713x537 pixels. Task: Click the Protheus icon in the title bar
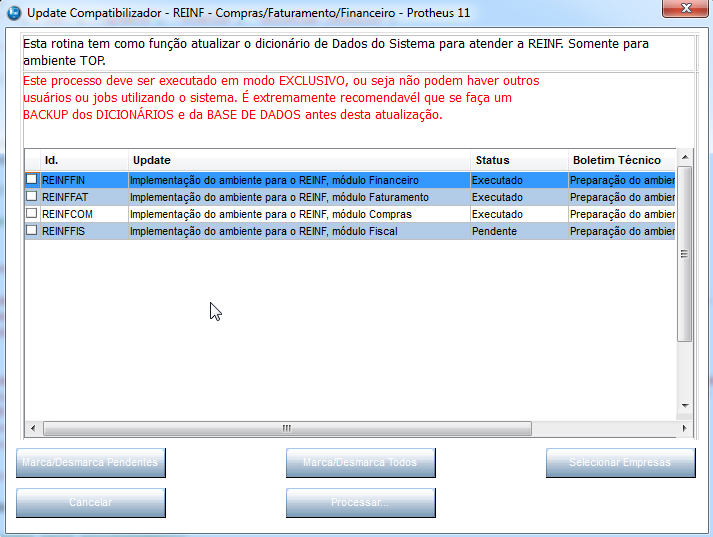point(14,13)
